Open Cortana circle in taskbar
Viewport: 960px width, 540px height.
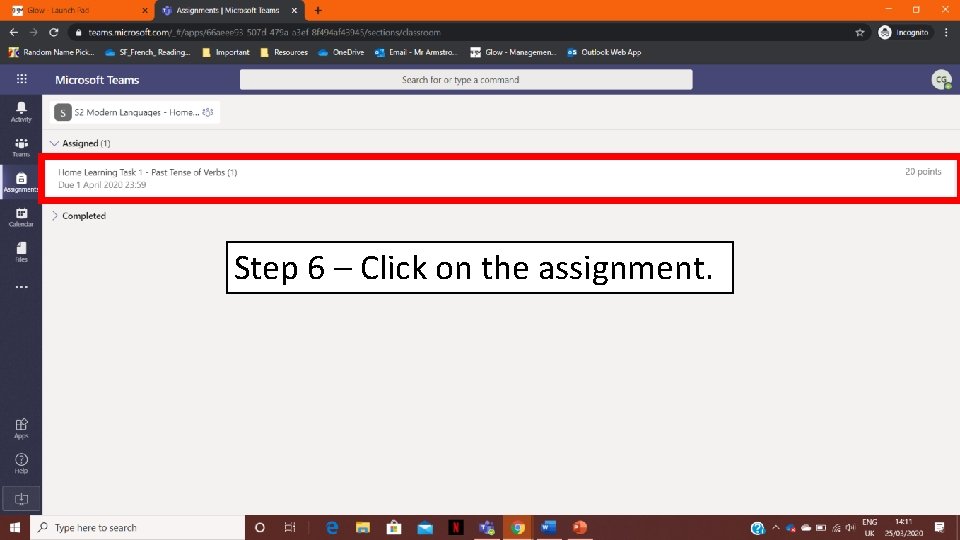(x=260, y=527)
